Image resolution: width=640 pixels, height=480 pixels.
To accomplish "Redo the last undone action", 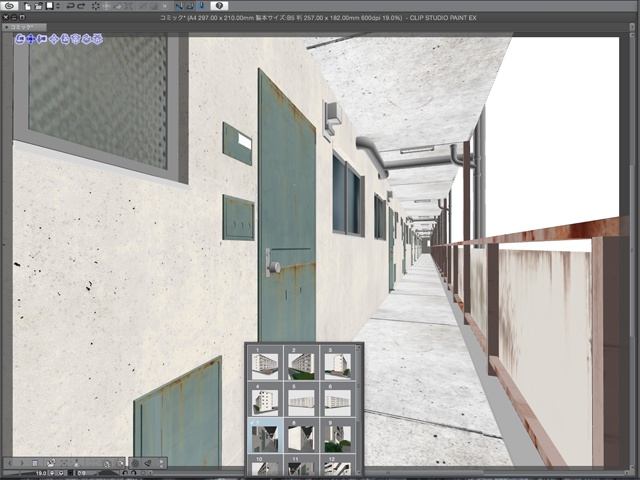I will click(x=81, y=6).
